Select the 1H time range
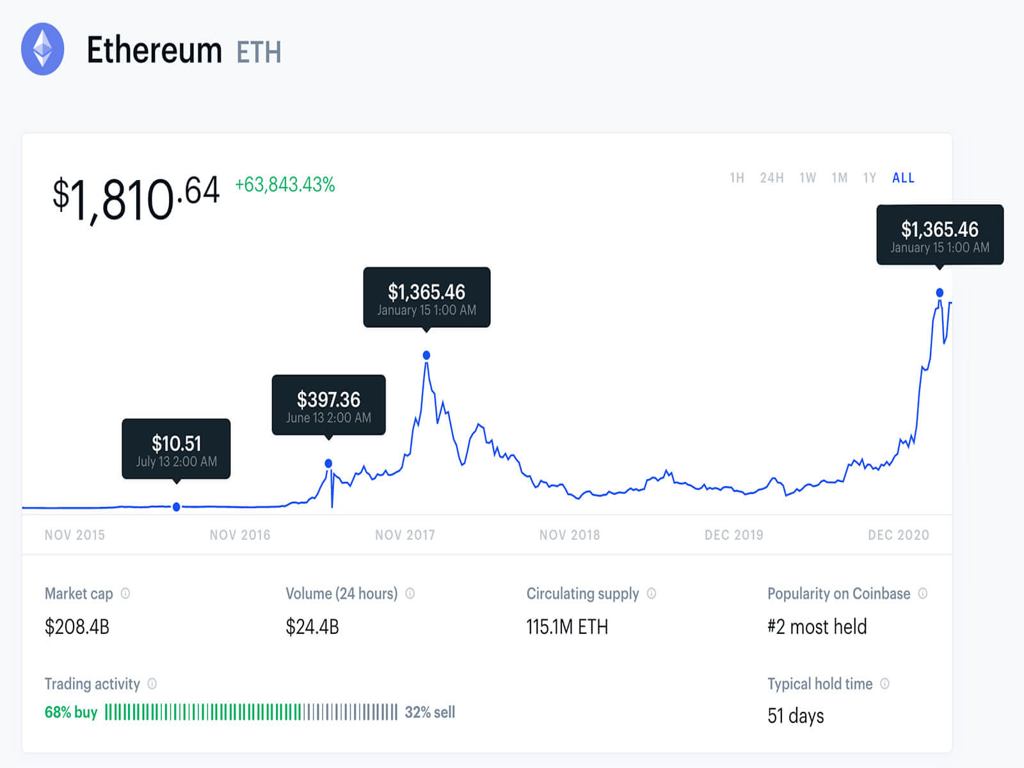The image size is (1024, 768). coord(737,178)
